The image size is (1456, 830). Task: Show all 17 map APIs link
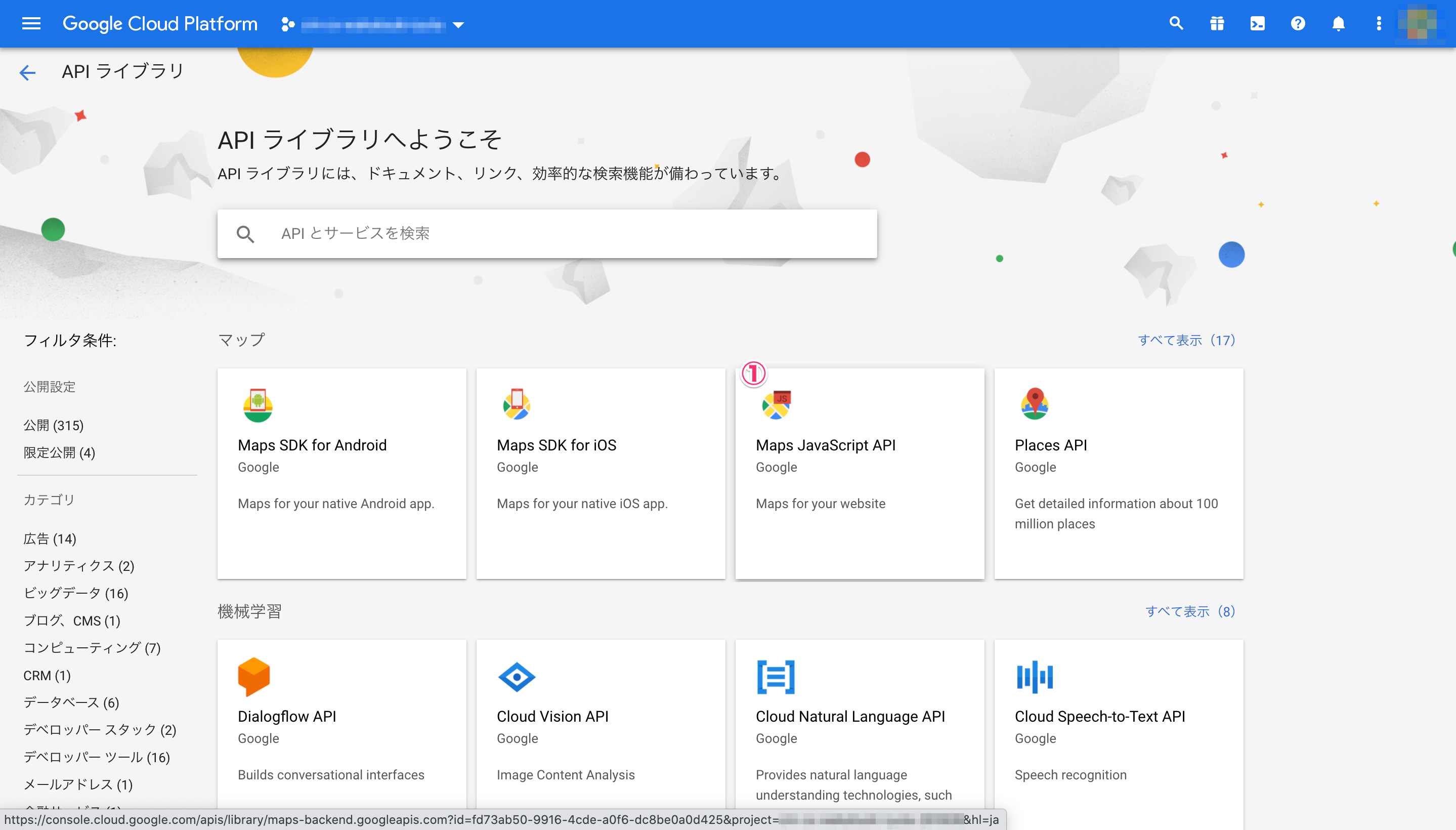(1186, 340)
